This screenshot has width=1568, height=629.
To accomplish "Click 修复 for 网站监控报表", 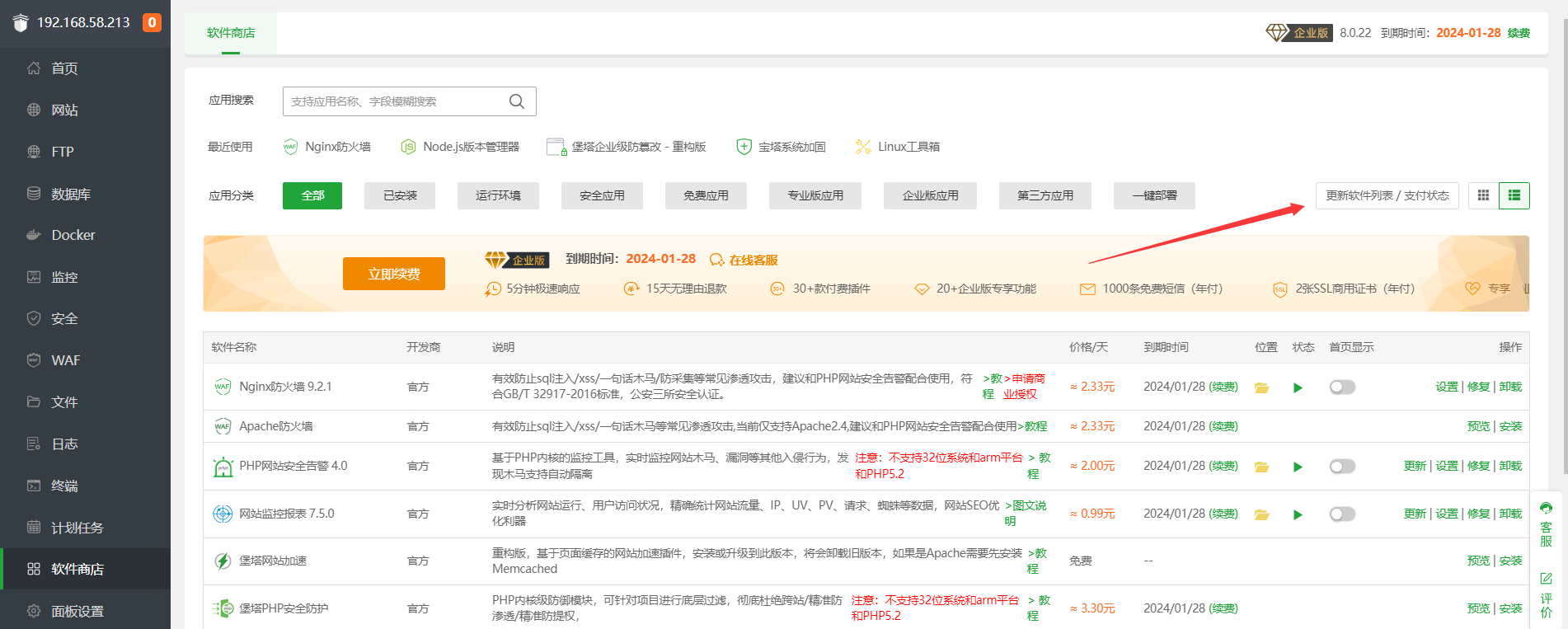I will (x=1479, y=514).
